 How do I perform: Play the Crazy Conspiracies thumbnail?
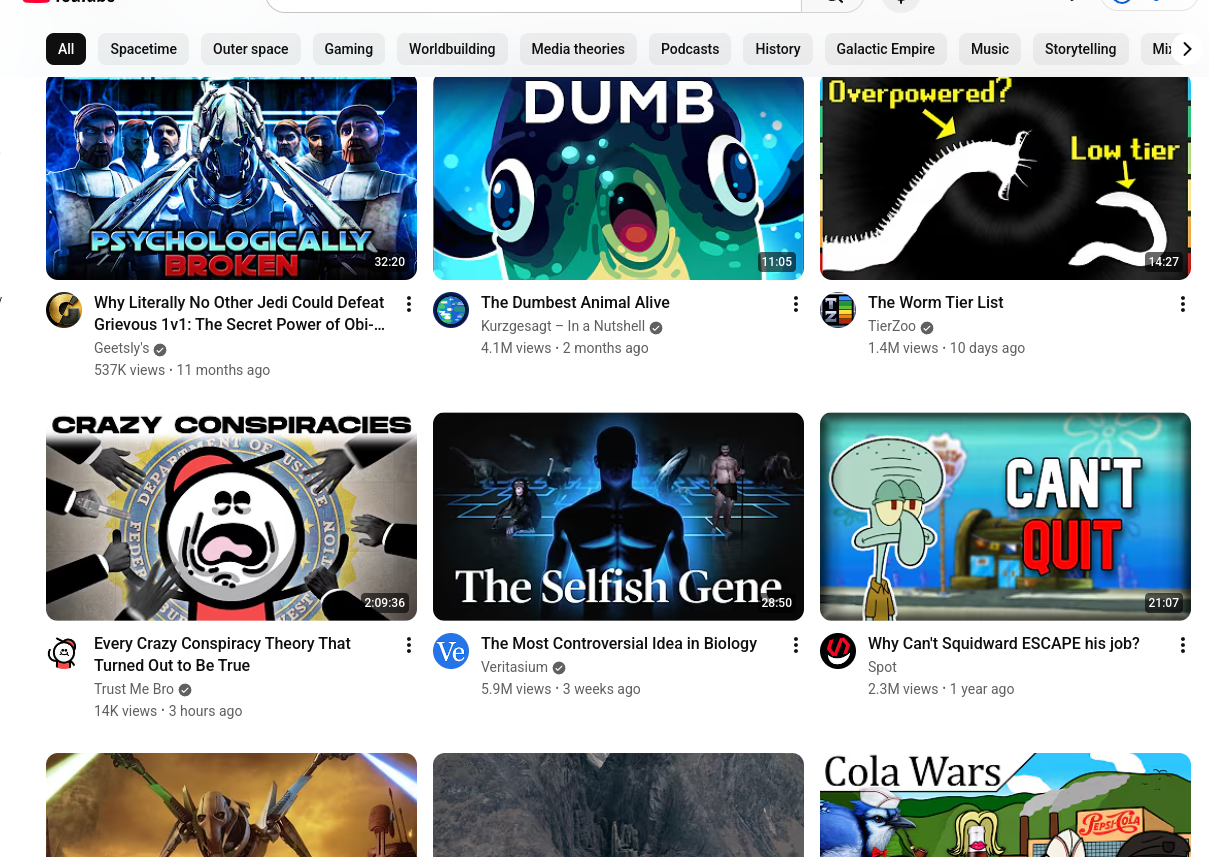(231, 517)
